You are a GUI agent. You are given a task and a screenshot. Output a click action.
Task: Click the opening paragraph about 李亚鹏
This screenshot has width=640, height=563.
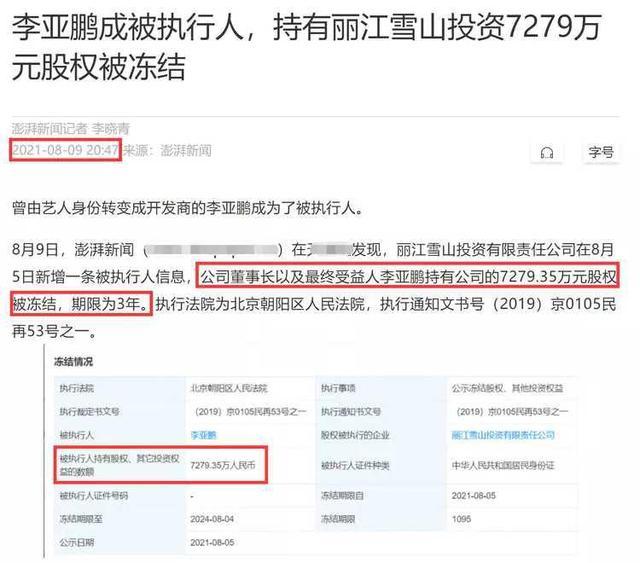187,208
